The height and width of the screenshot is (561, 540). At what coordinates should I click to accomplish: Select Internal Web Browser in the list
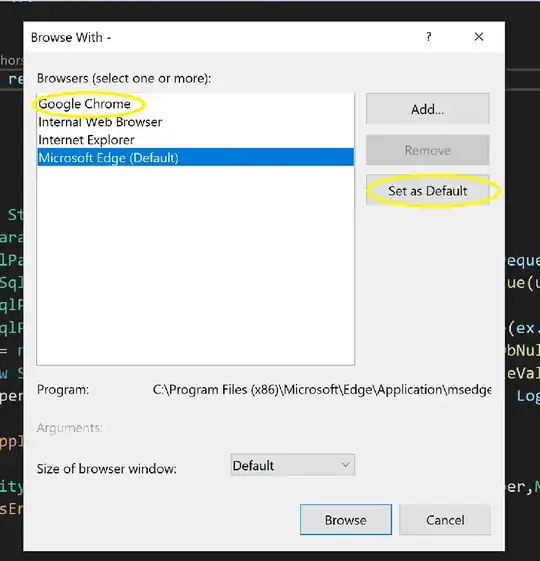pos(195,122)
